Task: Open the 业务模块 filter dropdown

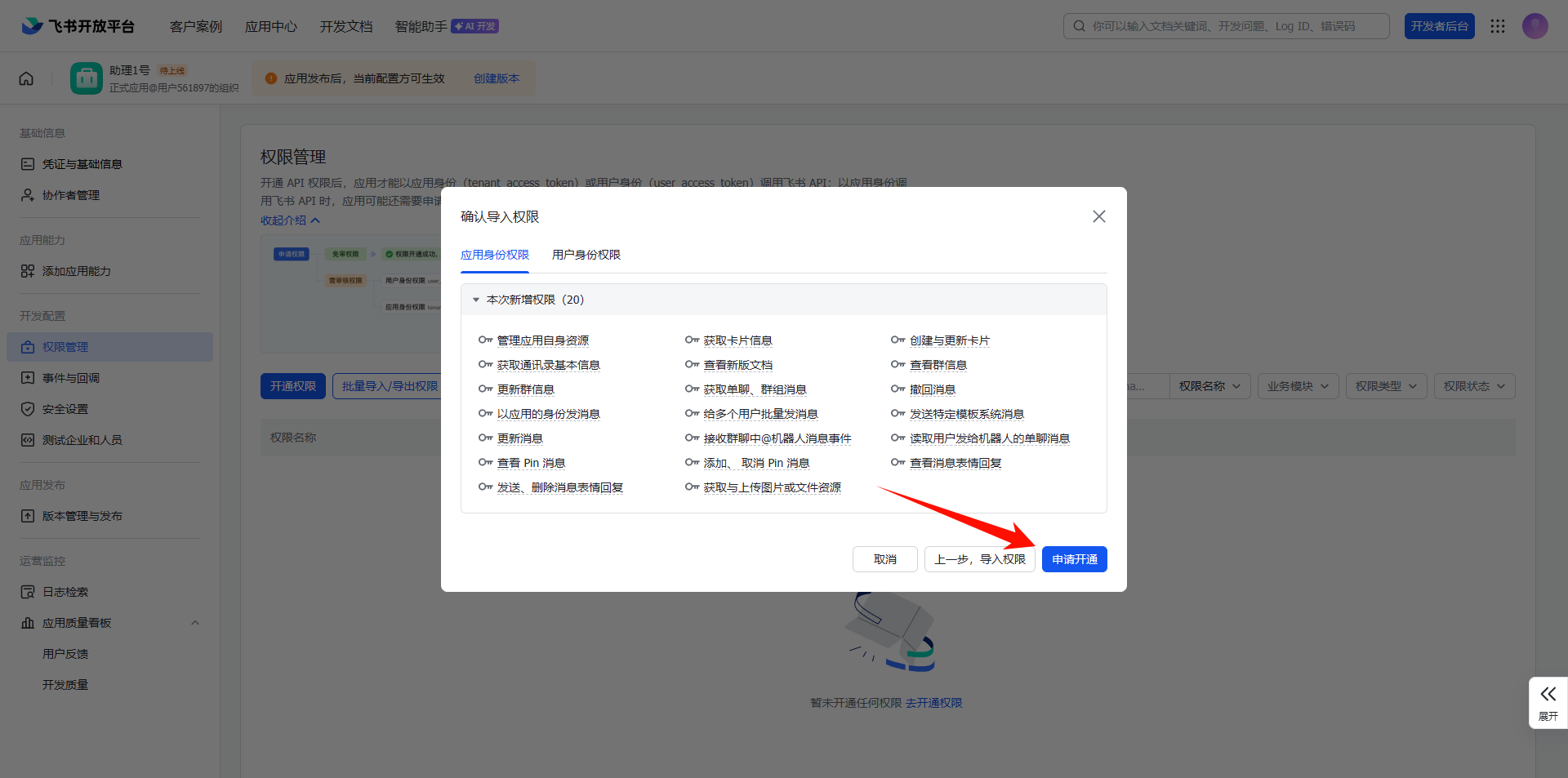Action: (1298, 386)
